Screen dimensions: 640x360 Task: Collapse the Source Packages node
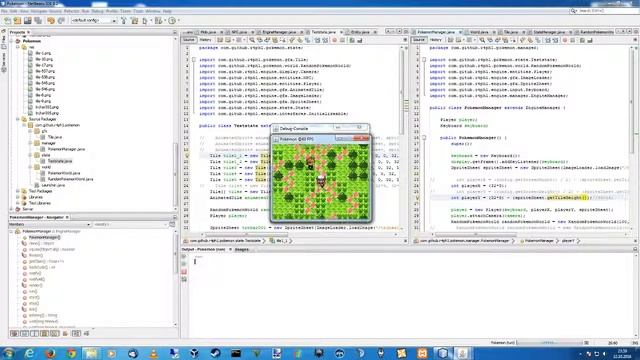click(x=18, y=119)
